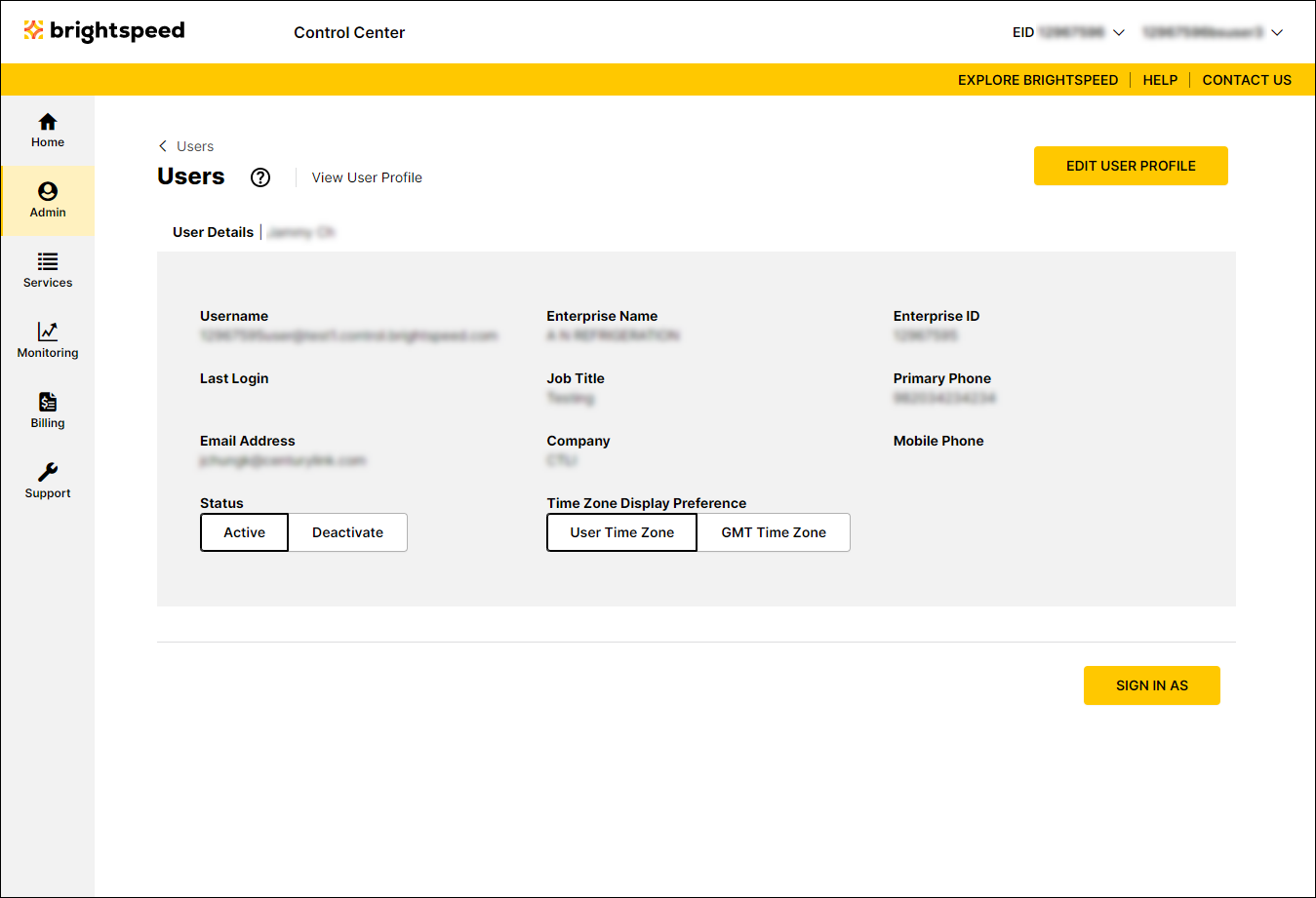The image size is (1316, 898).
Task: Open the HELP menu link
Action: coord(1160,80)
